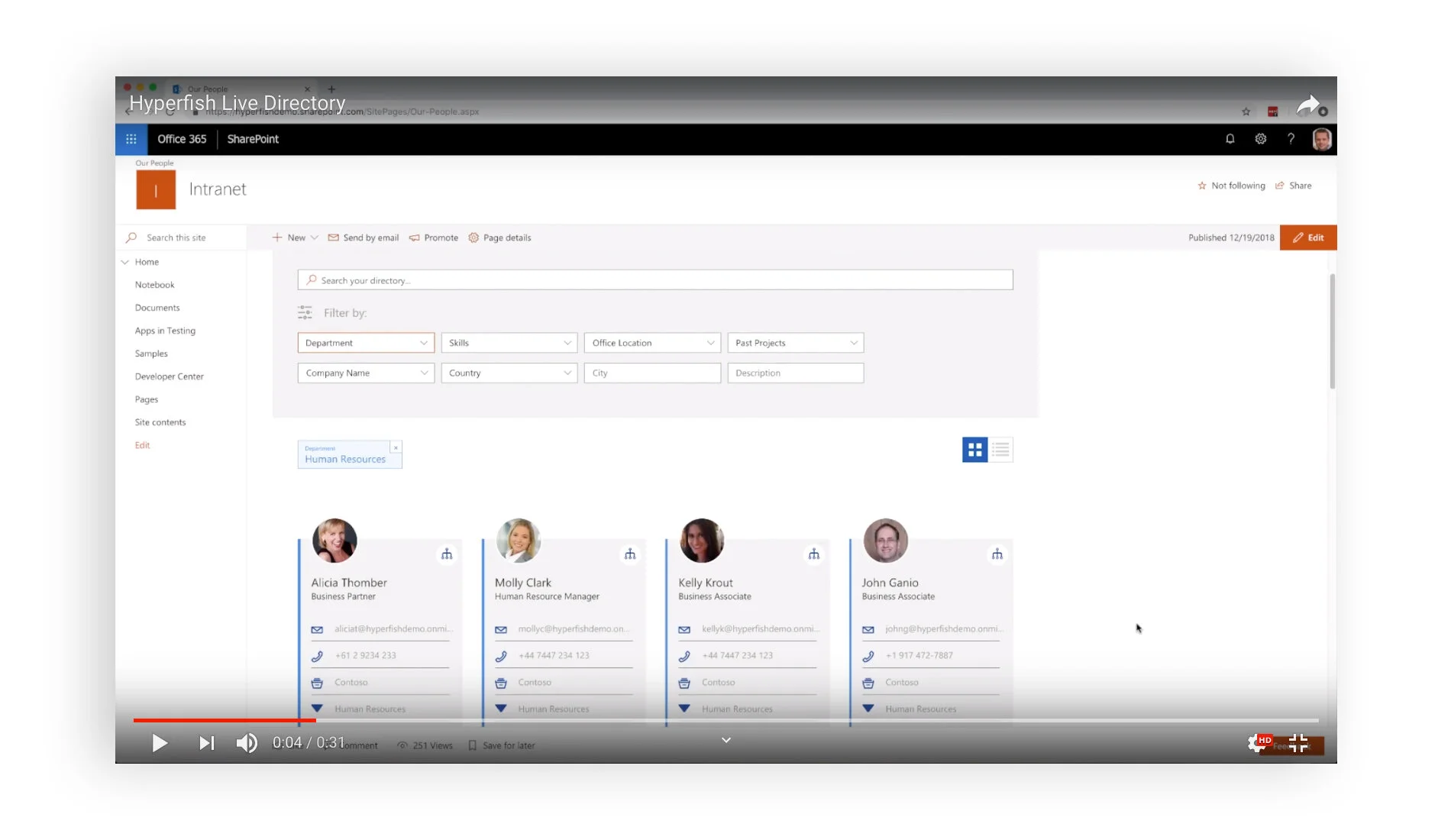Open Apps in Testing navigation link
This screenshot has height=840, width=1451.
pyautogui.click(x=165, y=331)
